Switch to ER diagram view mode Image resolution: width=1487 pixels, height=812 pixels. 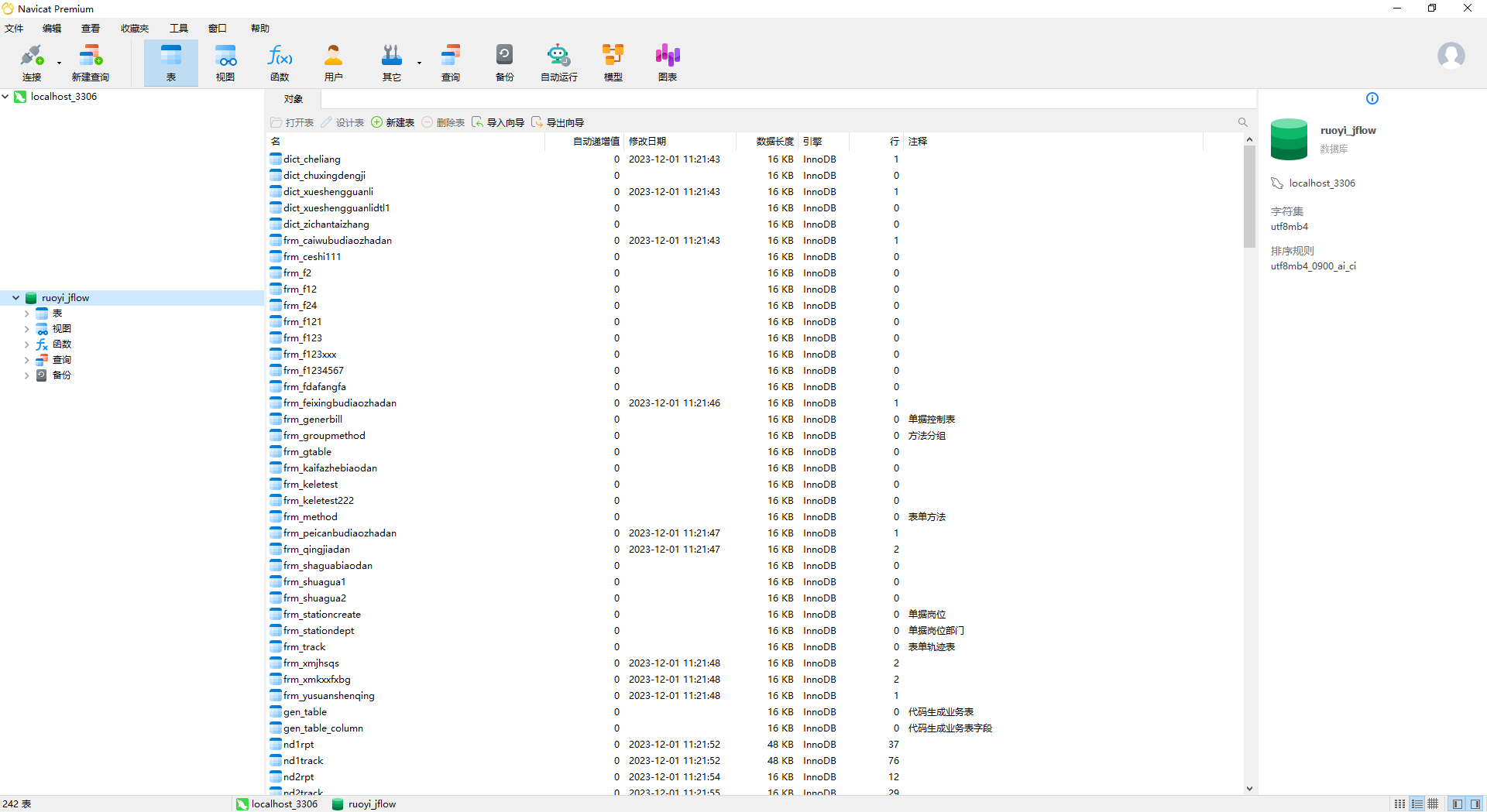1434,804
